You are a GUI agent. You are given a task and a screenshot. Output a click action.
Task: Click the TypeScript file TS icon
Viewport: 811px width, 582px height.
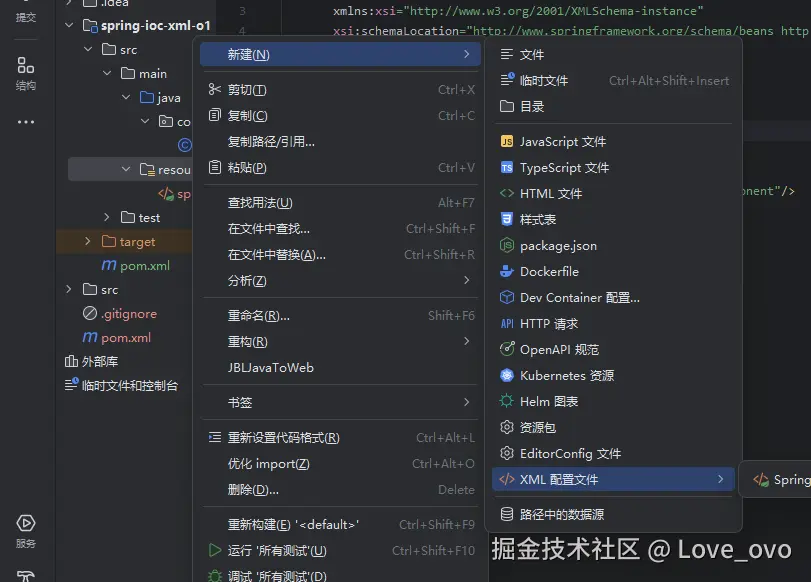click(507, 167)
